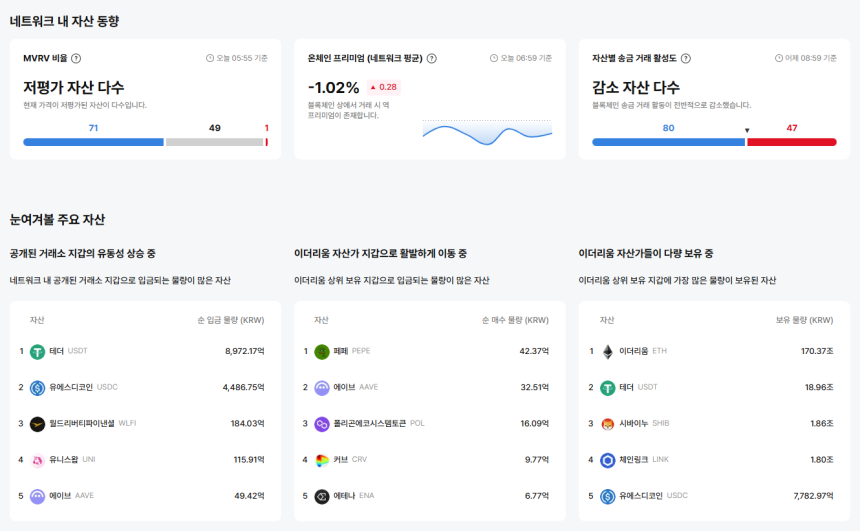Viewport: 860px width, 531px height.
Task: Click the MVRV 비율 help question icon
Action: pos(76,58)
